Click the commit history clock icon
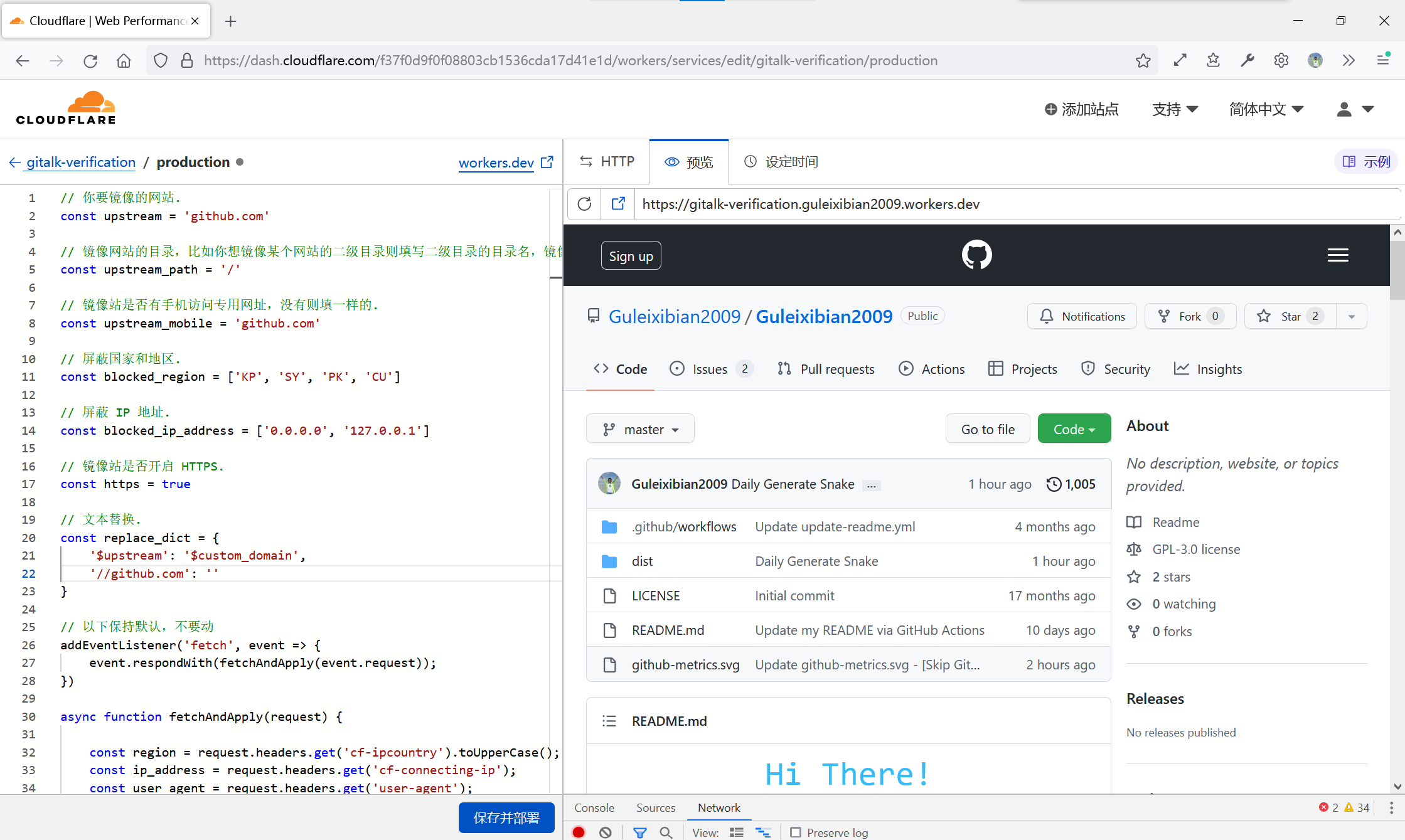1405x840 pixels. [1054, 484]
